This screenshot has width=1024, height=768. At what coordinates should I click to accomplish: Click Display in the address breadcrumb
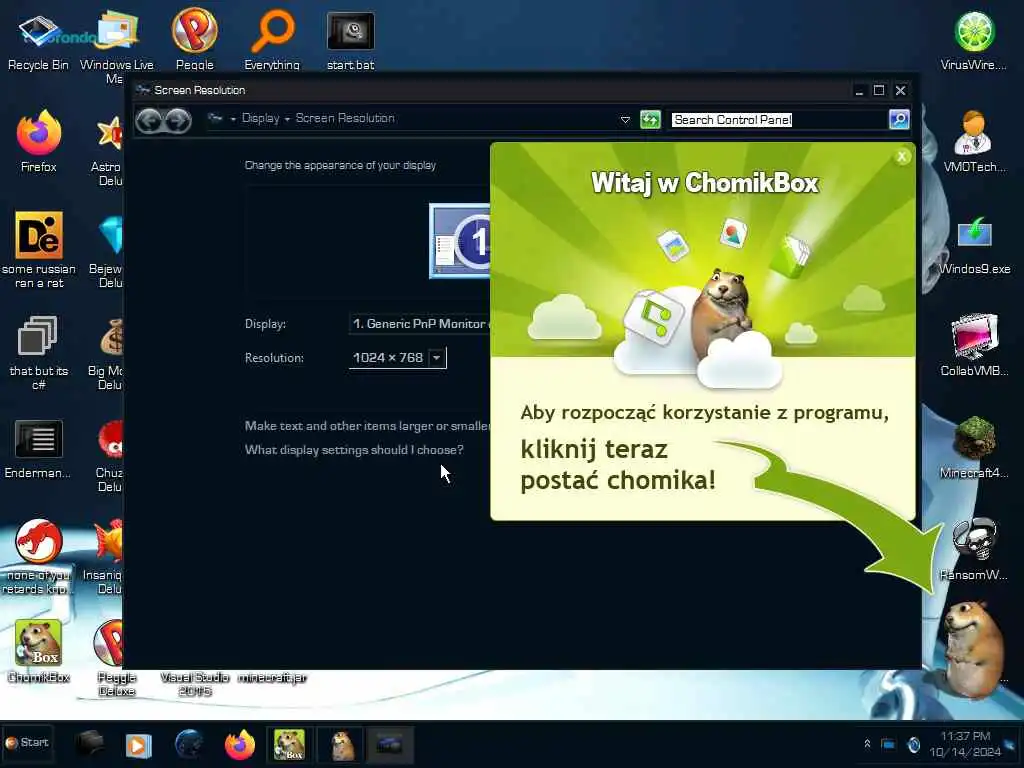coord(260,118)
